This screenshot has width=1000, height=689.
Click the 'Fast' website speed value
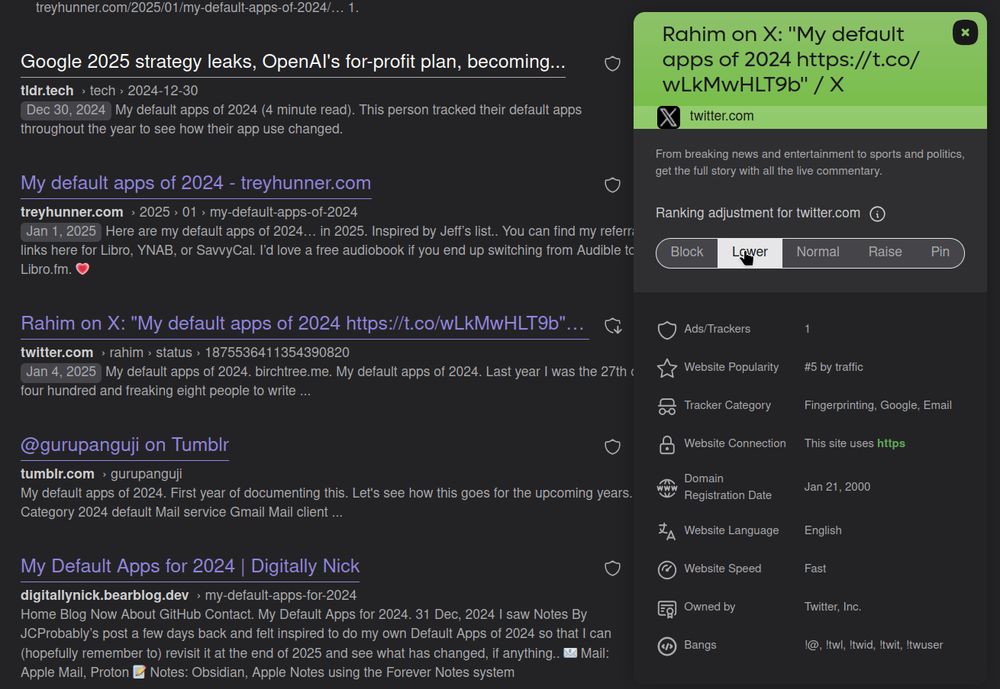point(815,568)
